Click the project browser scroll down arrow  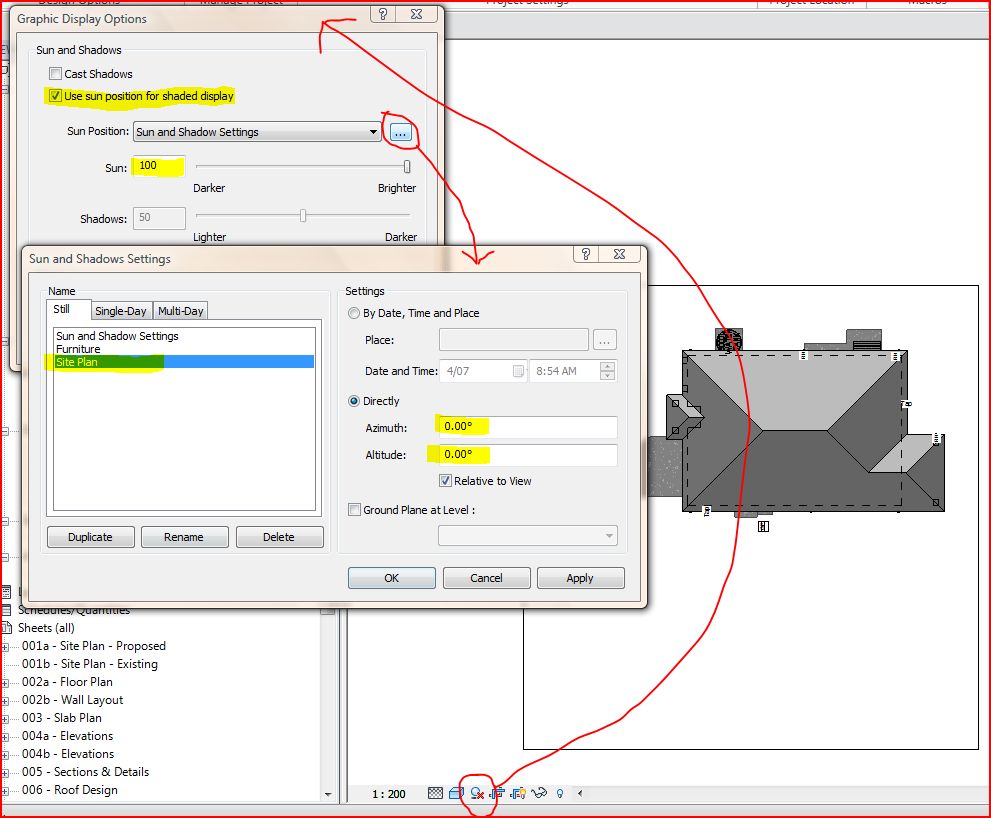click(x=328, y=794)
